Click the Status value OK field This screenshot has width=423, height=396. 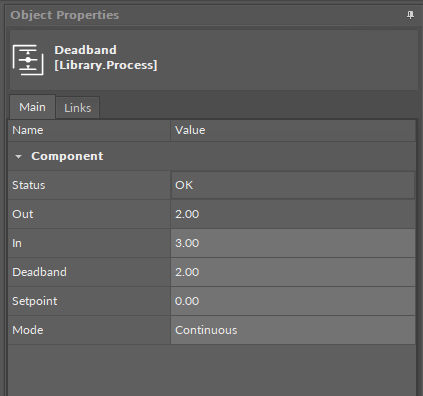coord(293,185)
